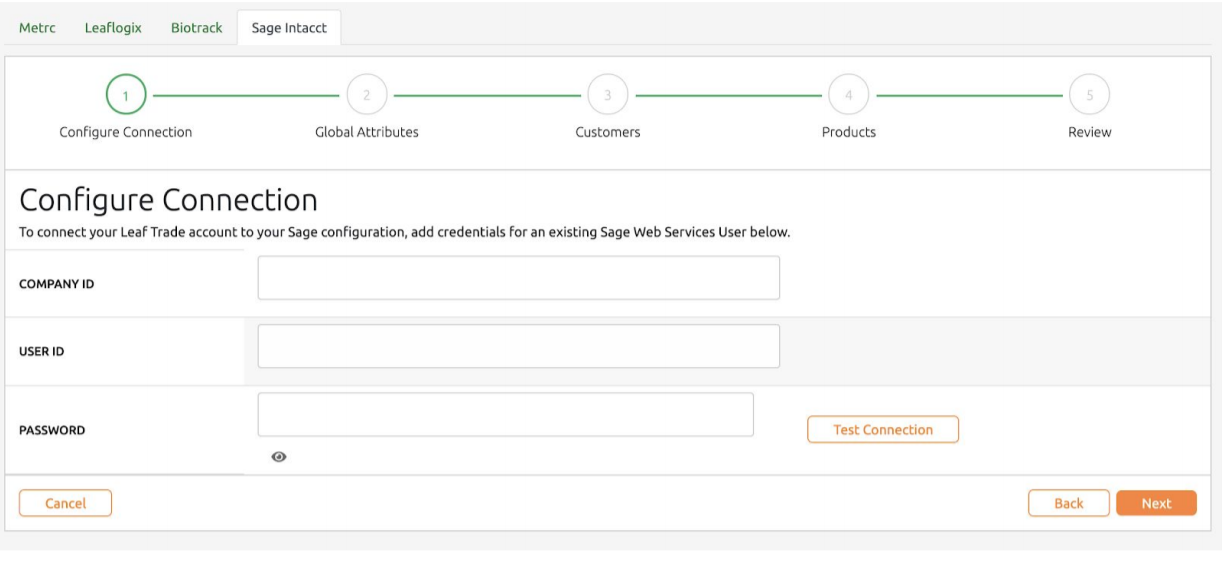Go to the step 4 circle
The height and width of the screenshot is (562, 1226).
tap(849, 96)
